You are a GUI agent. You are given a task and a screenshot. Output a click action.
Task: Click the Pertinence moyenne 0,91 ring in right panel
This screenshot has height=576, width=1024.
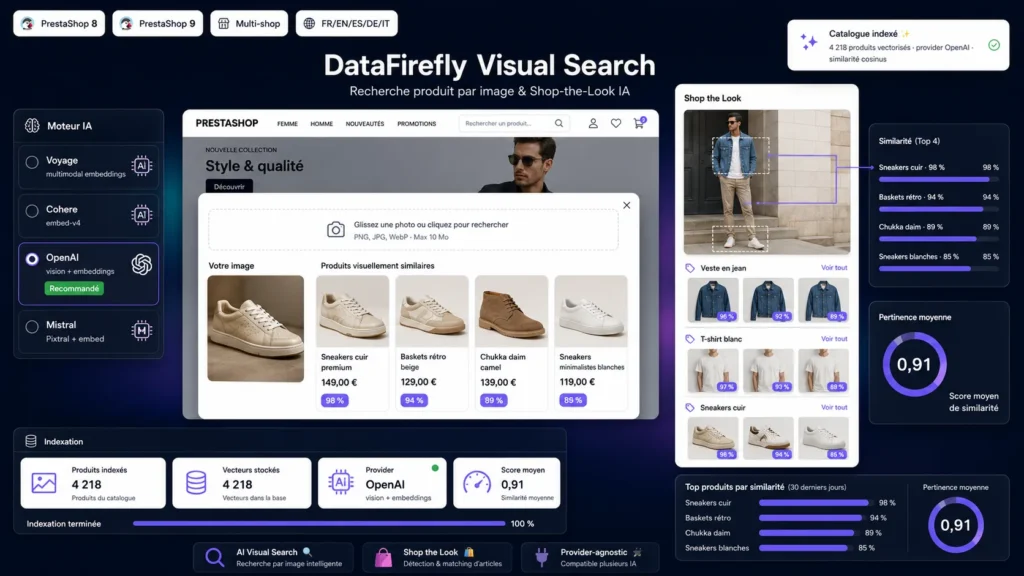[x=914, y=364]
